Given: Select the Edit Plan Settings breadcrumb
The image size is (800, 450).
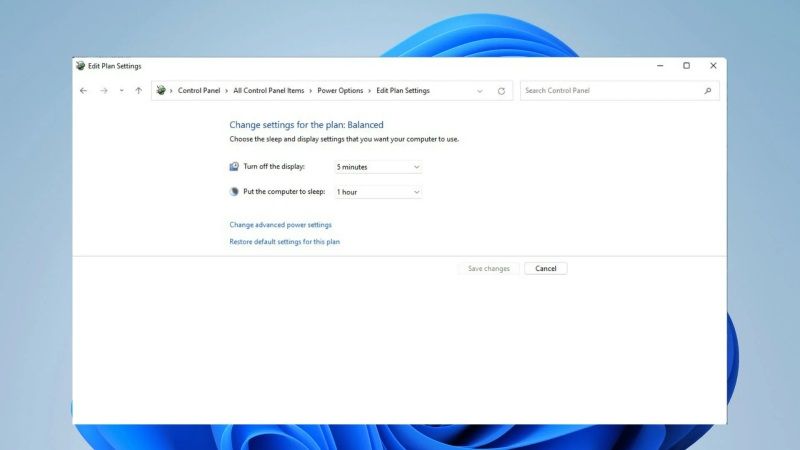Looking at the screenshot, I should click(403, 90).
